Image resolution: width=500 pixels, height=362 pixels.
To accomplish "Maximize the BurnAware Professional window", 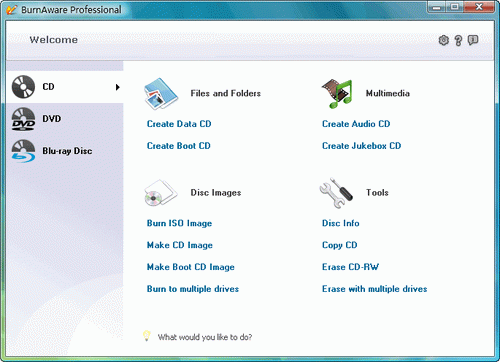I will tap(455, 7).
